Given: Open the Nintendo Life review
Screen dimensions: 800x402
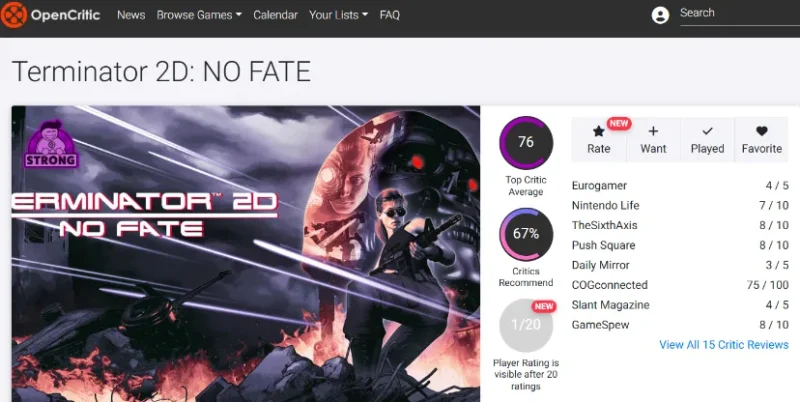Looking at the screenshot, I should tap(607, 205).
